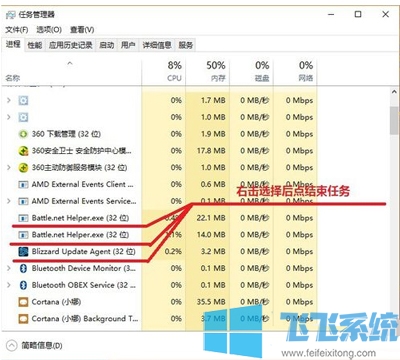Viewport: 400px width, 360px height.
Task: Click the 360主动防御服务模块 process icon
Action: coord(23,167)
